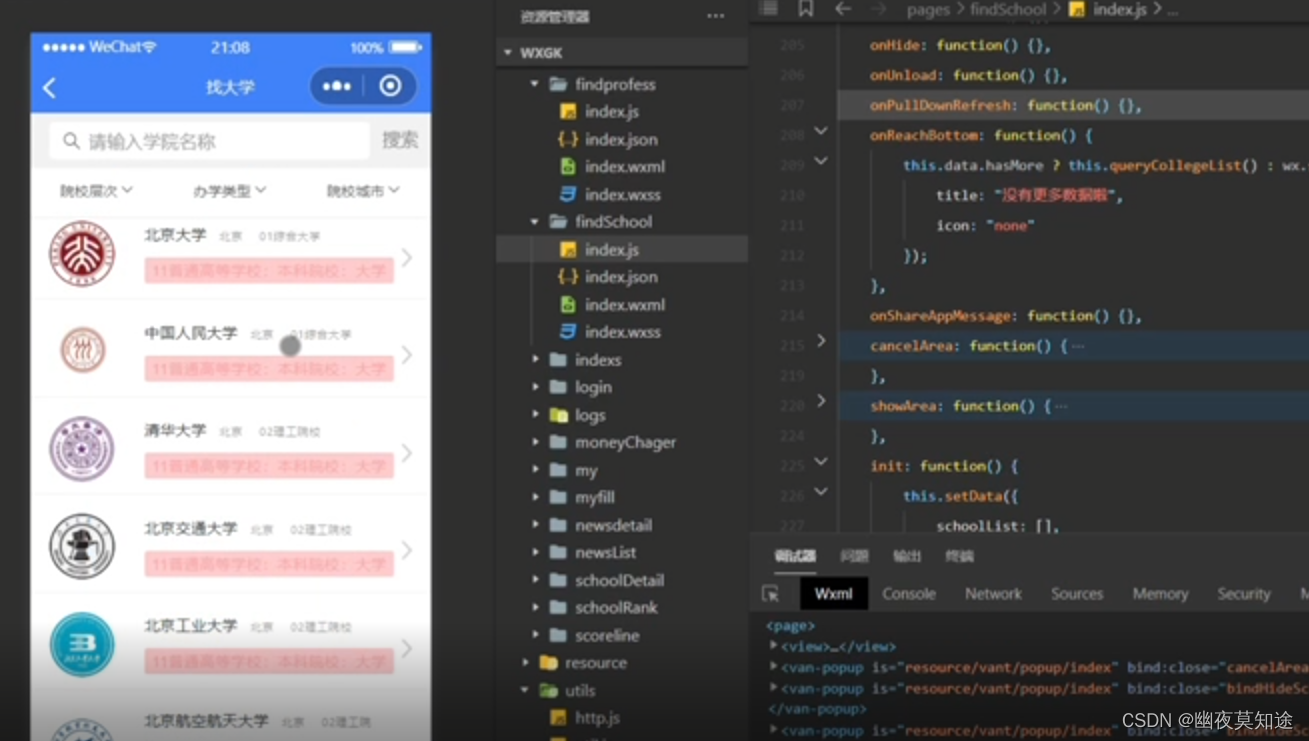Click the element inspector picker icon
Viewport: 1309px width, 741px height.
pyautogui.click(x=771, y=594)
